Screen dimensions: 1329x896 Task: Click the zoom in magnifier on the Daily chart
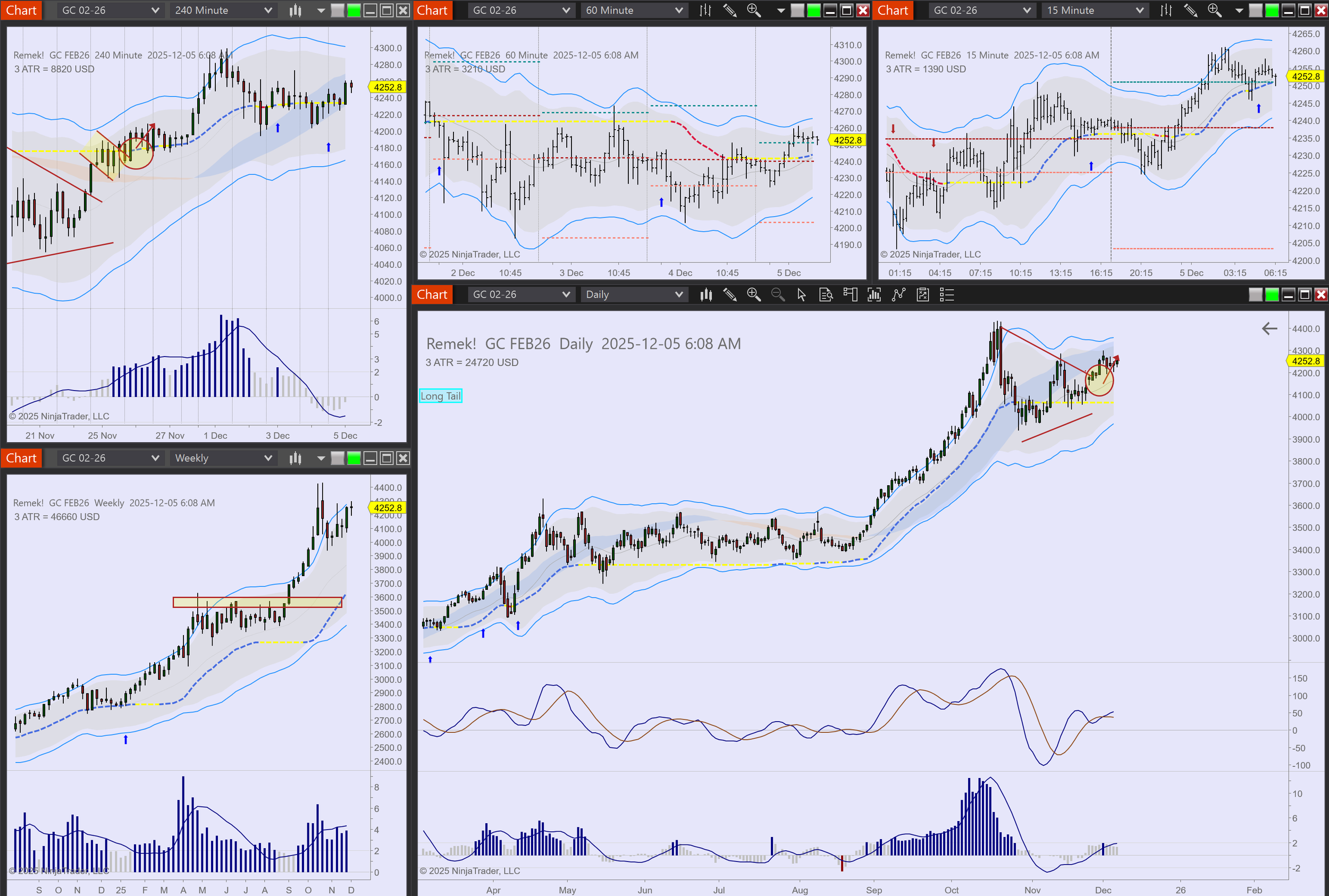click(x=753, y=294)
